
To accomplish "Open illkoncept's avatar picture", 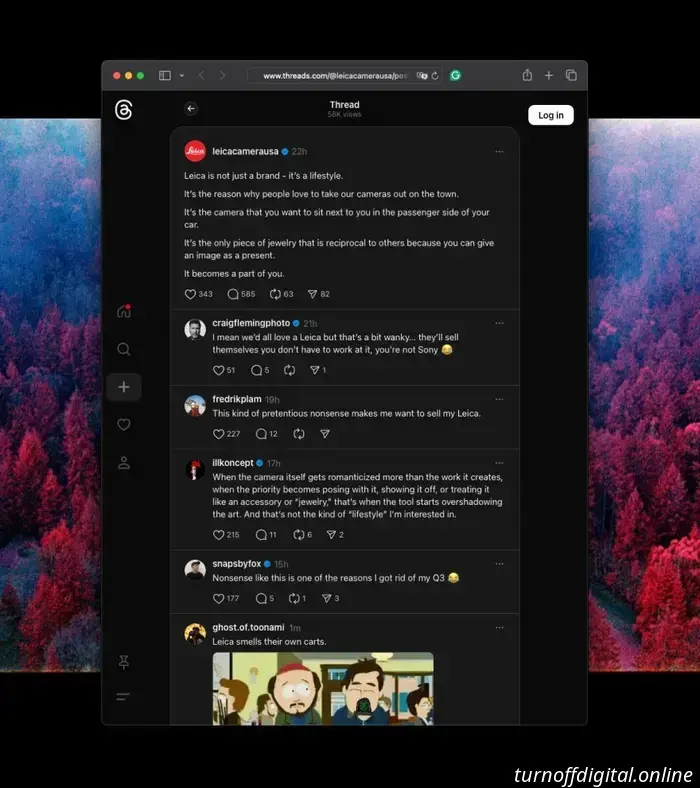I will coord(195,469).
